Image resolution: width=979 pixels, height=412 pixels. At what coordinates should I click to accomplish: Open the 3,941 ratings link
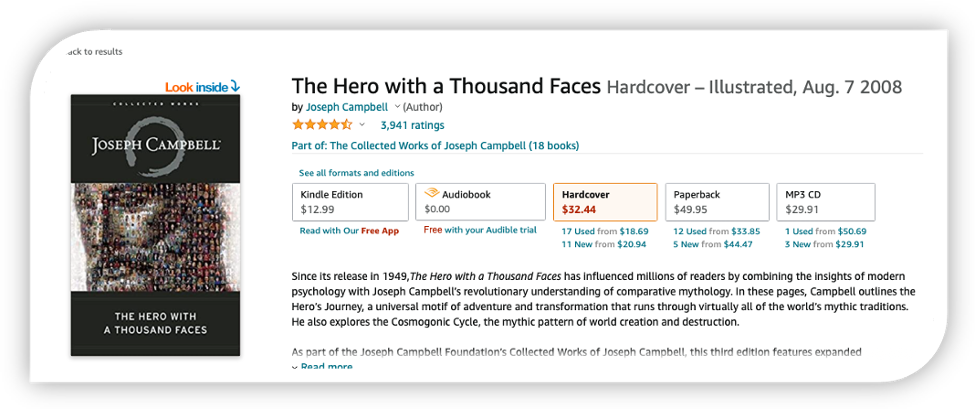click(412, 125)
